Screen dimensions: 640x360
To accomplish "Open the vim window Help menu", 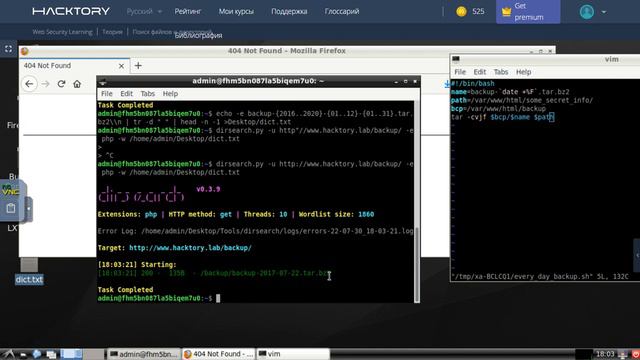I will click(523, 72).
